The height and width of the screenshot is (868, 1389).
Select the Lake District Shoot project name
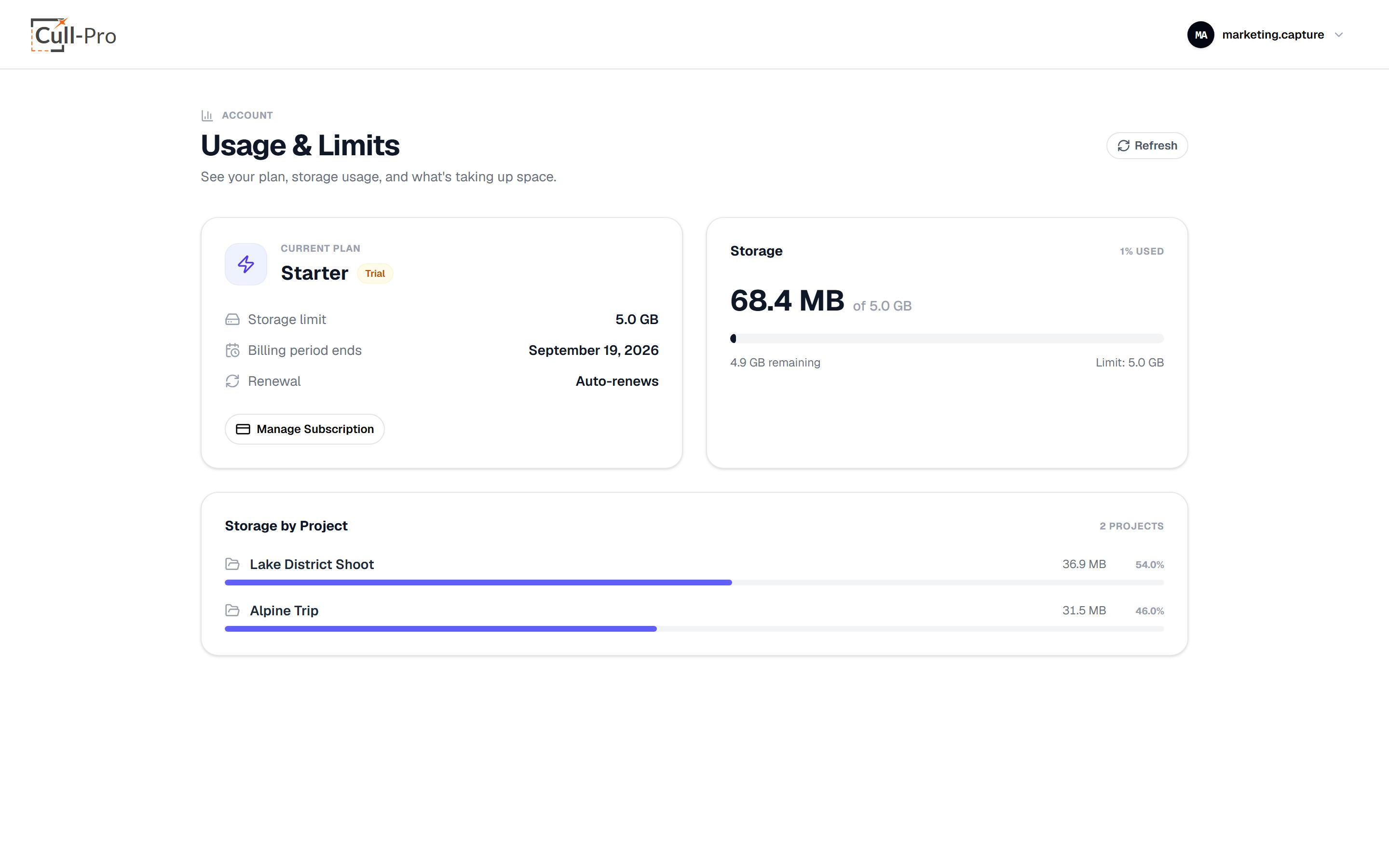click(x=312, y=564)
